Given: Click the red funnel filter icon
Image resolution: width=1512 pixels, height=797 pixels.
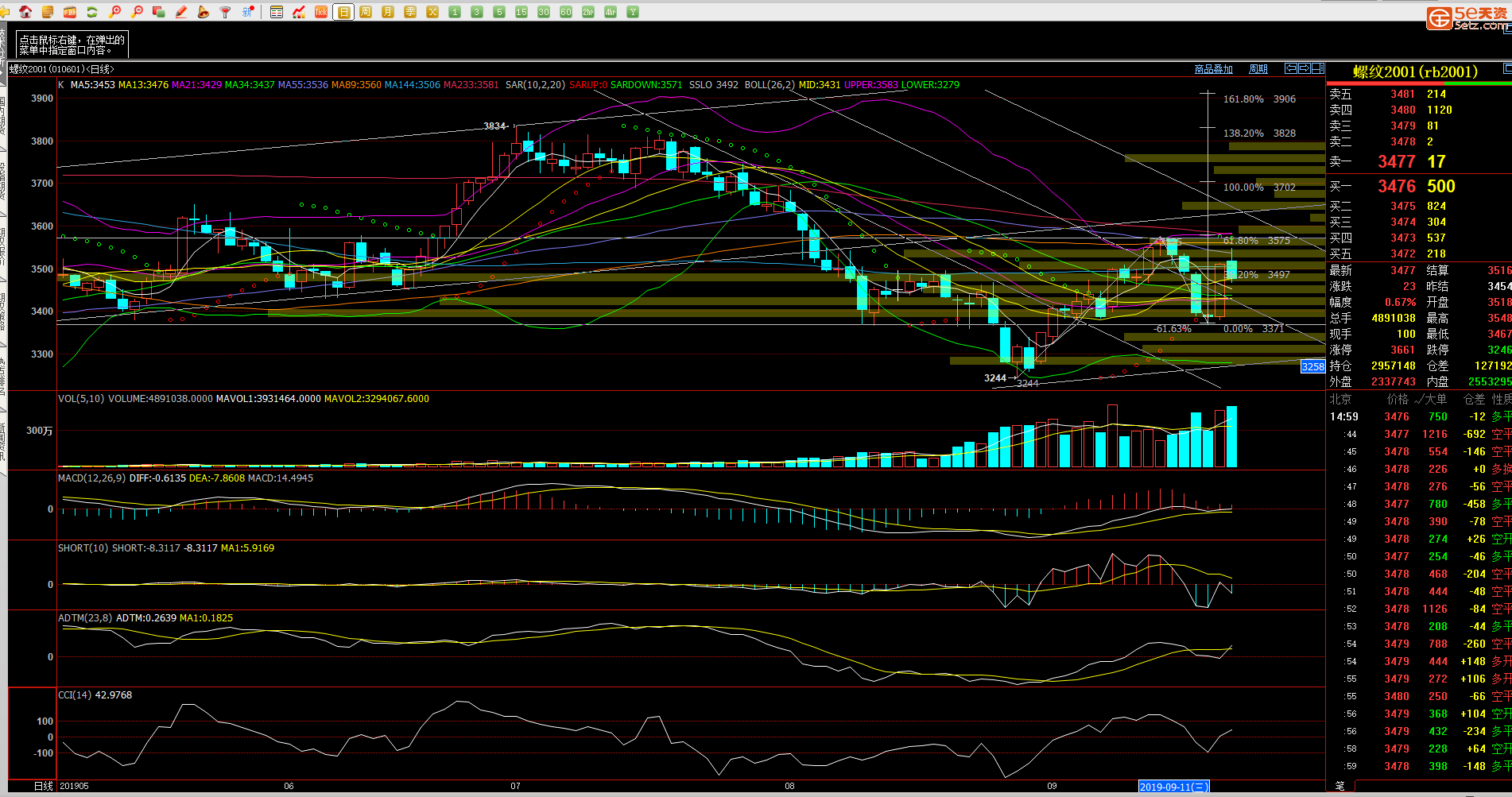Looking at the screenshot, I should pyautogui.click(x=226, y=12).
